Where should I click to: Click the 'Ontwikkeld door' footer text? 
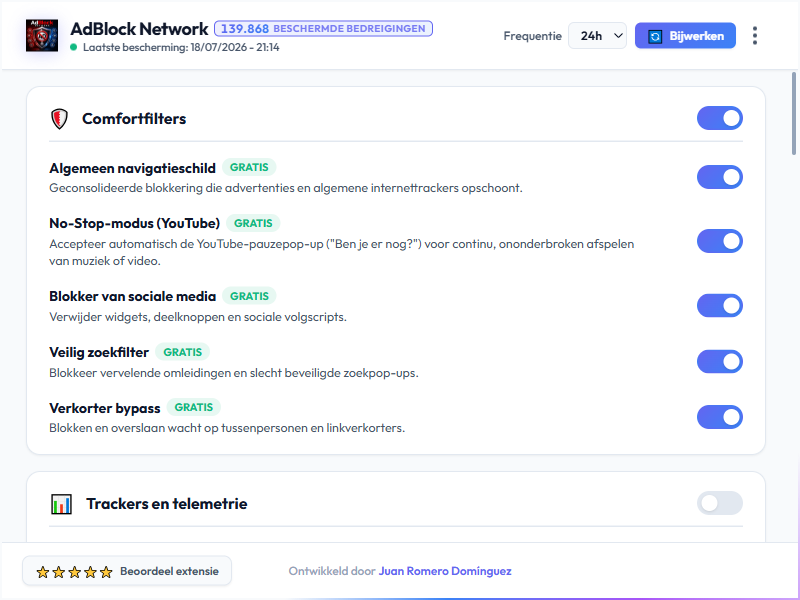(332, 571)
